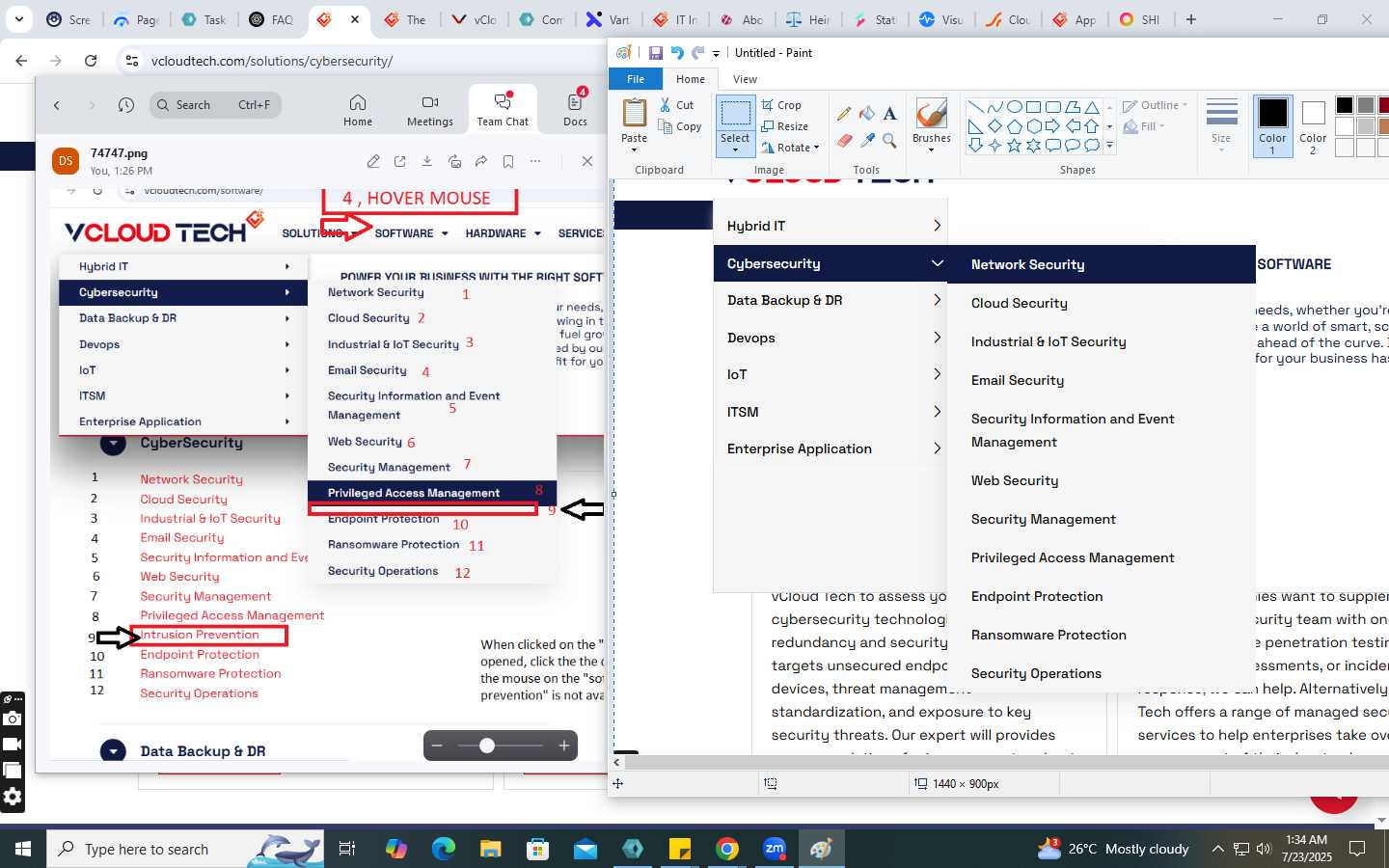Select the Fill with color bucket tool

pyautogui.click(x=867, y=114)
